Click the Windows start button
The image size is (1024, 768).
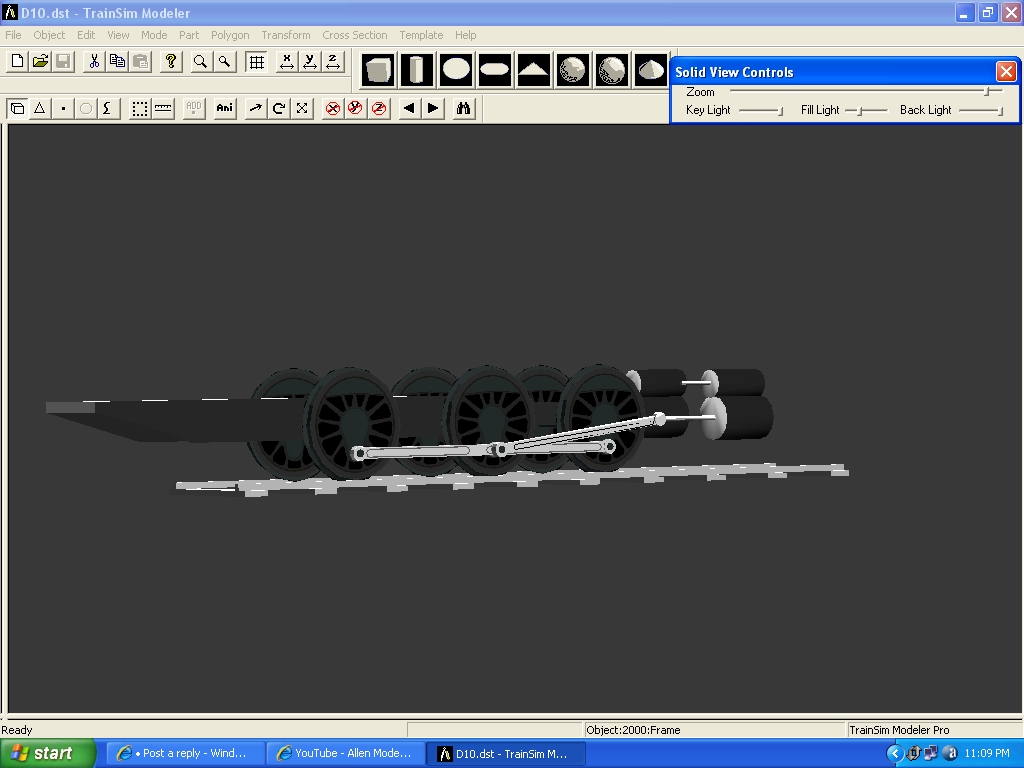47,753
